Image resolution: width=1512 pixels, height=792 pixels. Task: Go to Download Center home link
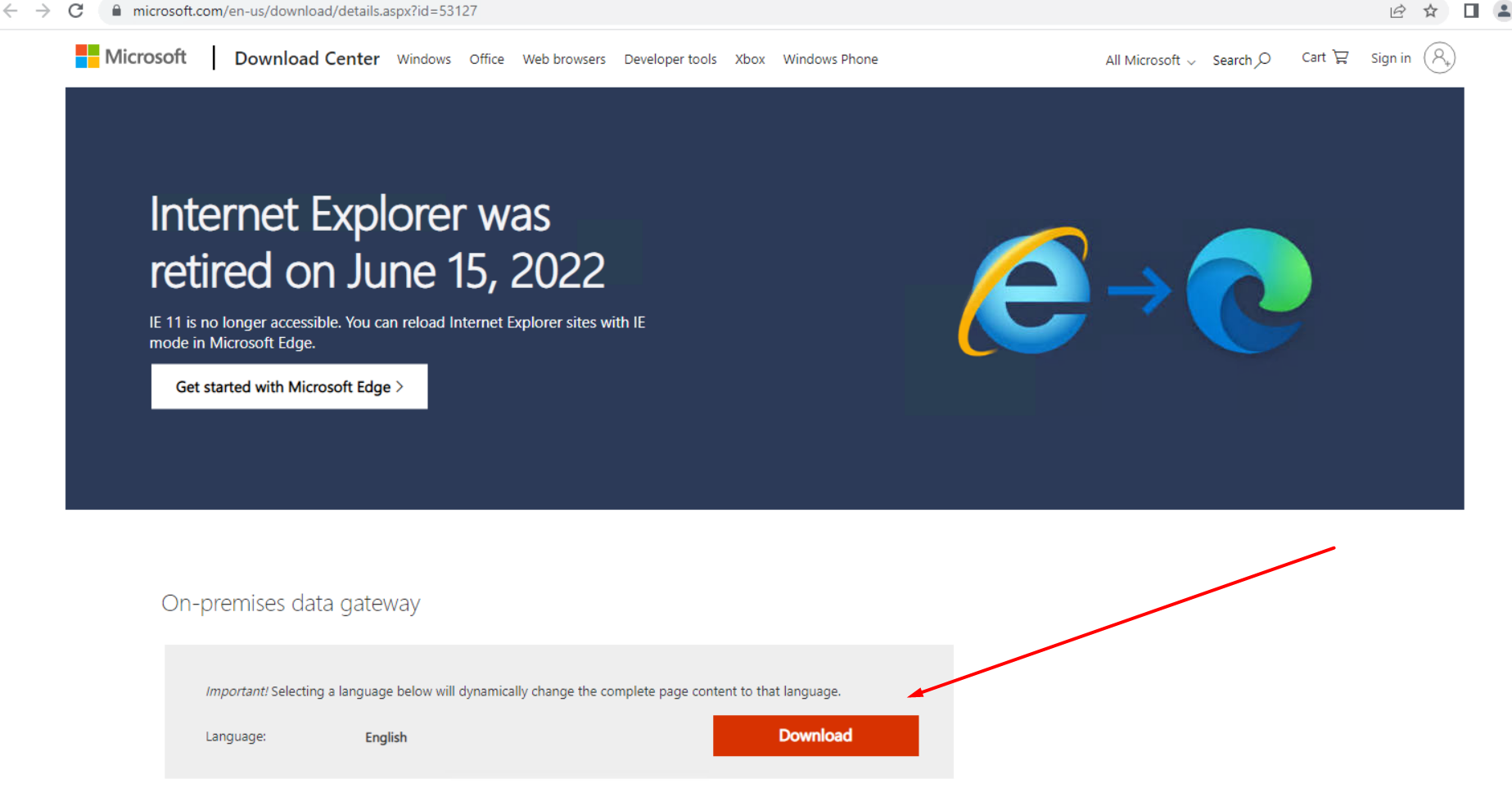point(307,58)
